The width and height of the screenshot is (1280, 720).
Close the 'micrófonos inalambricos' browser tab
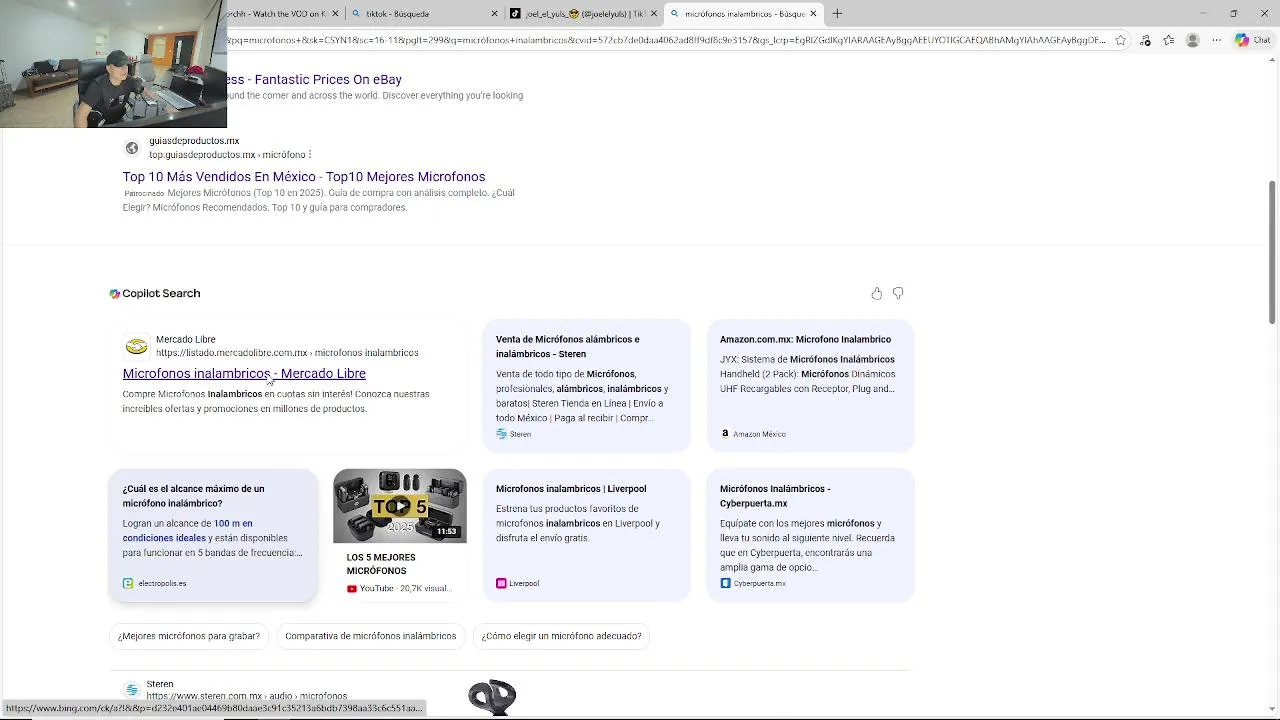click(813, 13)
